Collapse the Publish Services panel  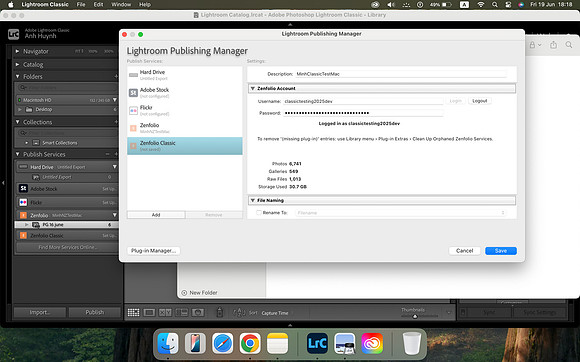pyautogui.click(x=17, y=154)
